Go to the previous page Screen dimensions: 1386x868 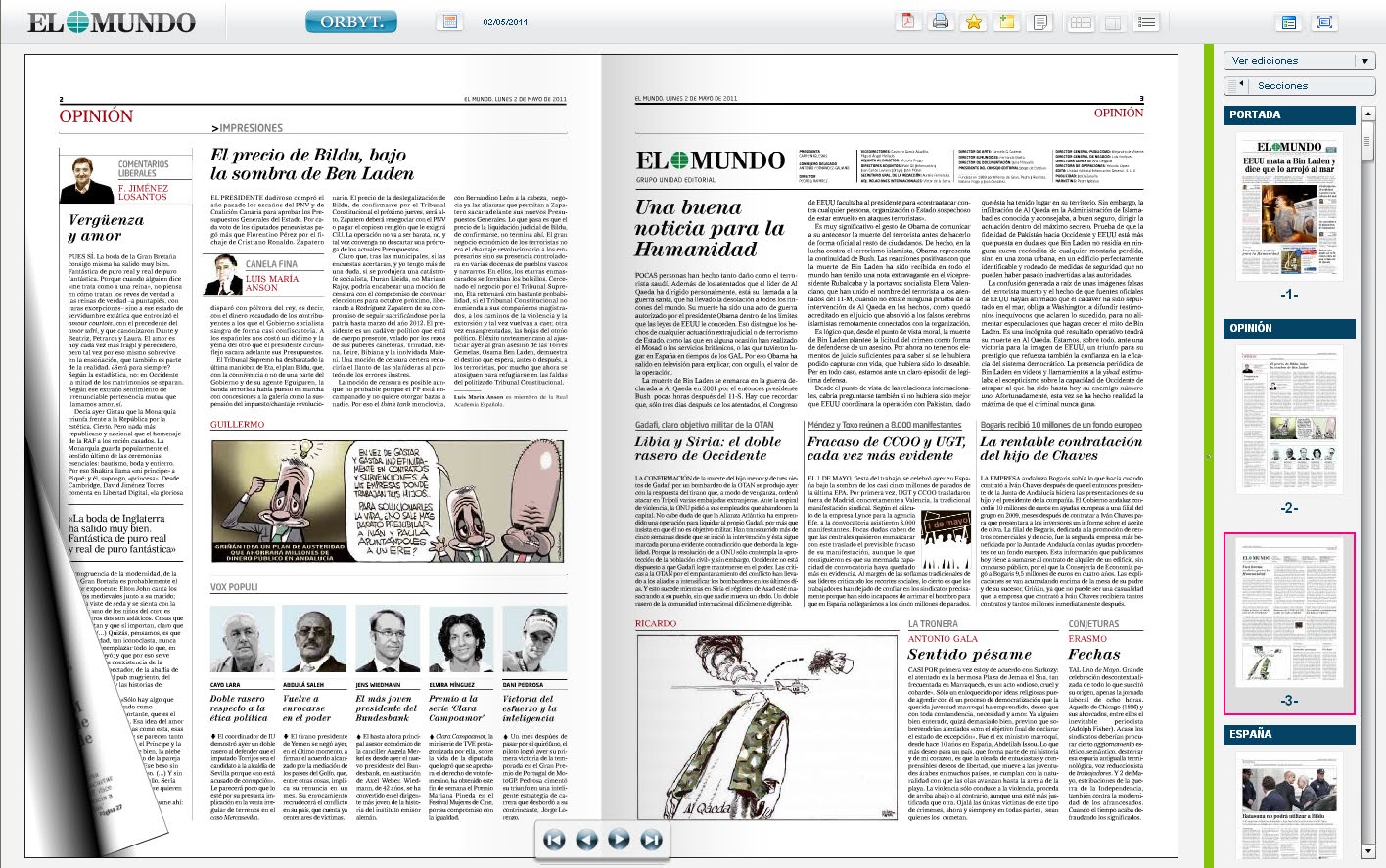(x=586, y=839)
